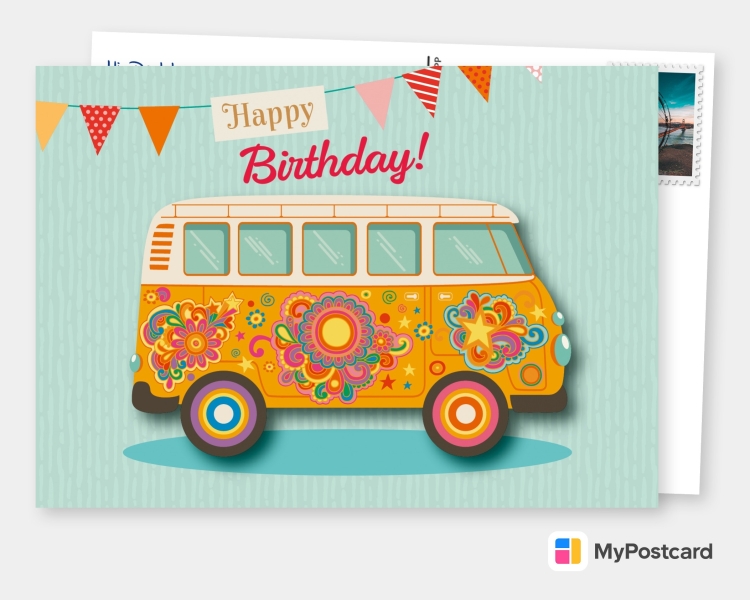Select the red polka-dot bunting flag
The width and height of the screenshot is (750, 600).
coord(99,125)
